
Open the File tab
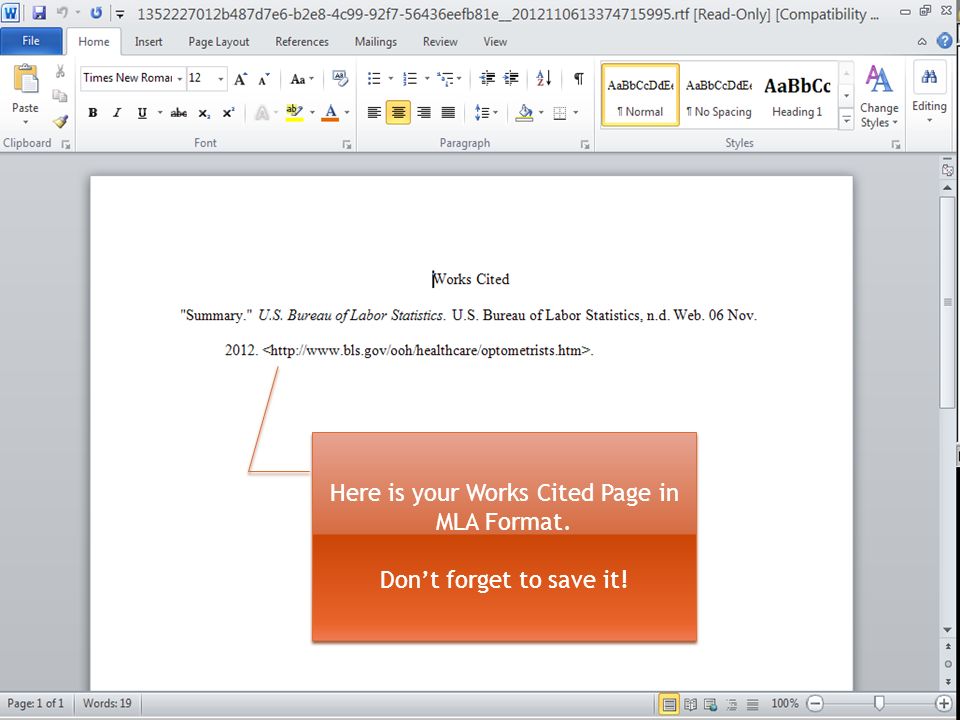(x=31, y=41)
